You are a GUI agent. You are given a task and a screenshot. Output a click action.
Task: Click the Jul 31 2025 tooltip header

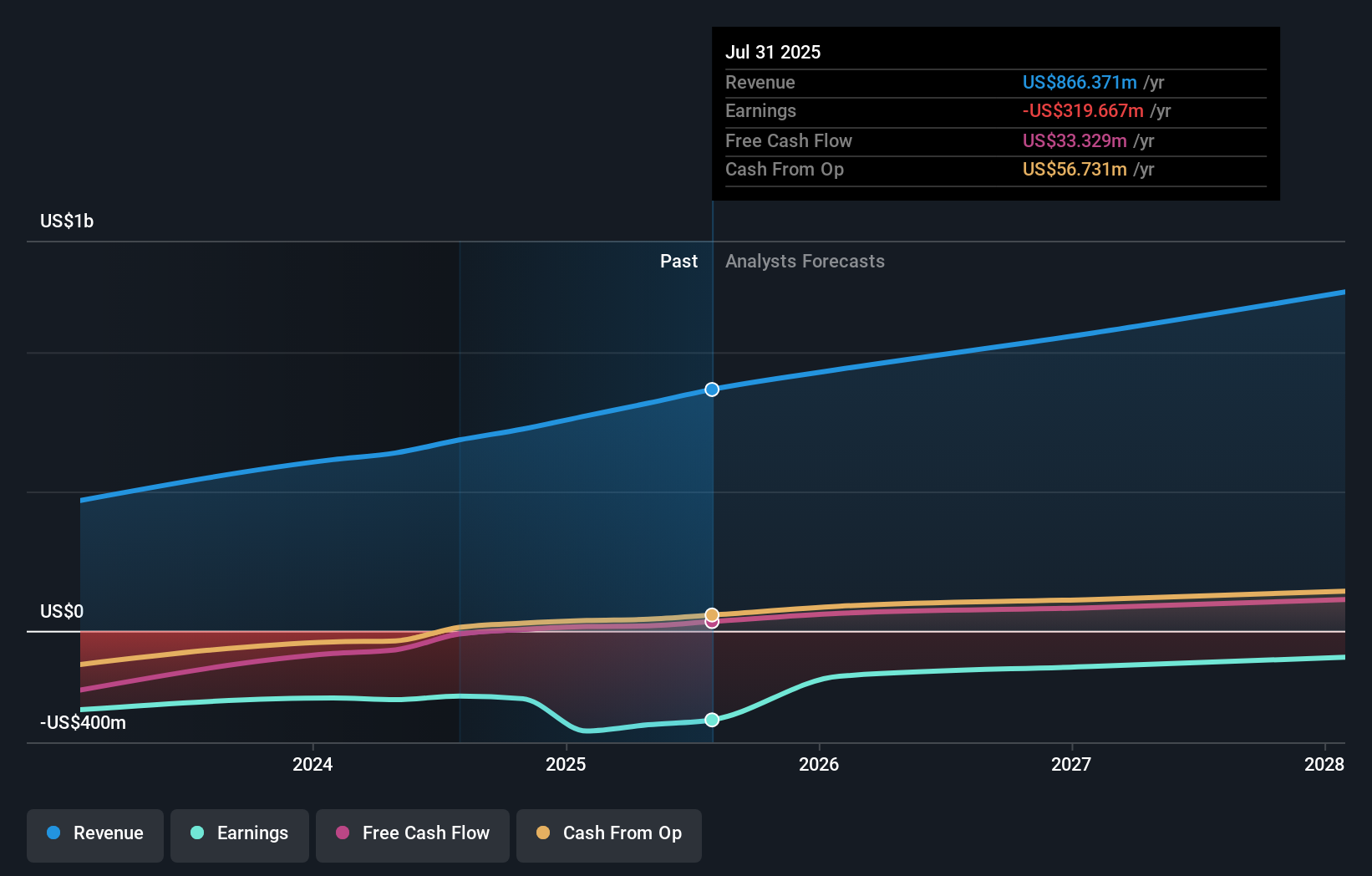(774, 52)
